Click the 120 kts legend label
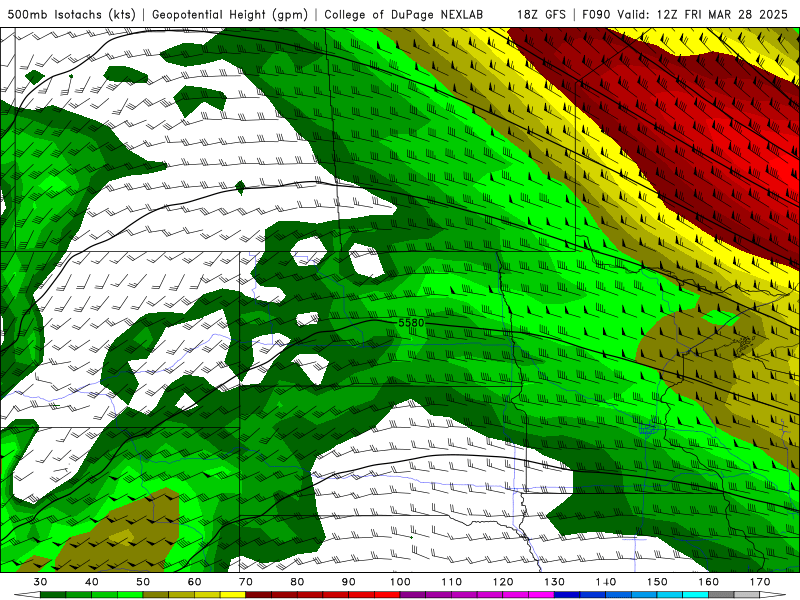800x600 pixels. tap(503, 582)
